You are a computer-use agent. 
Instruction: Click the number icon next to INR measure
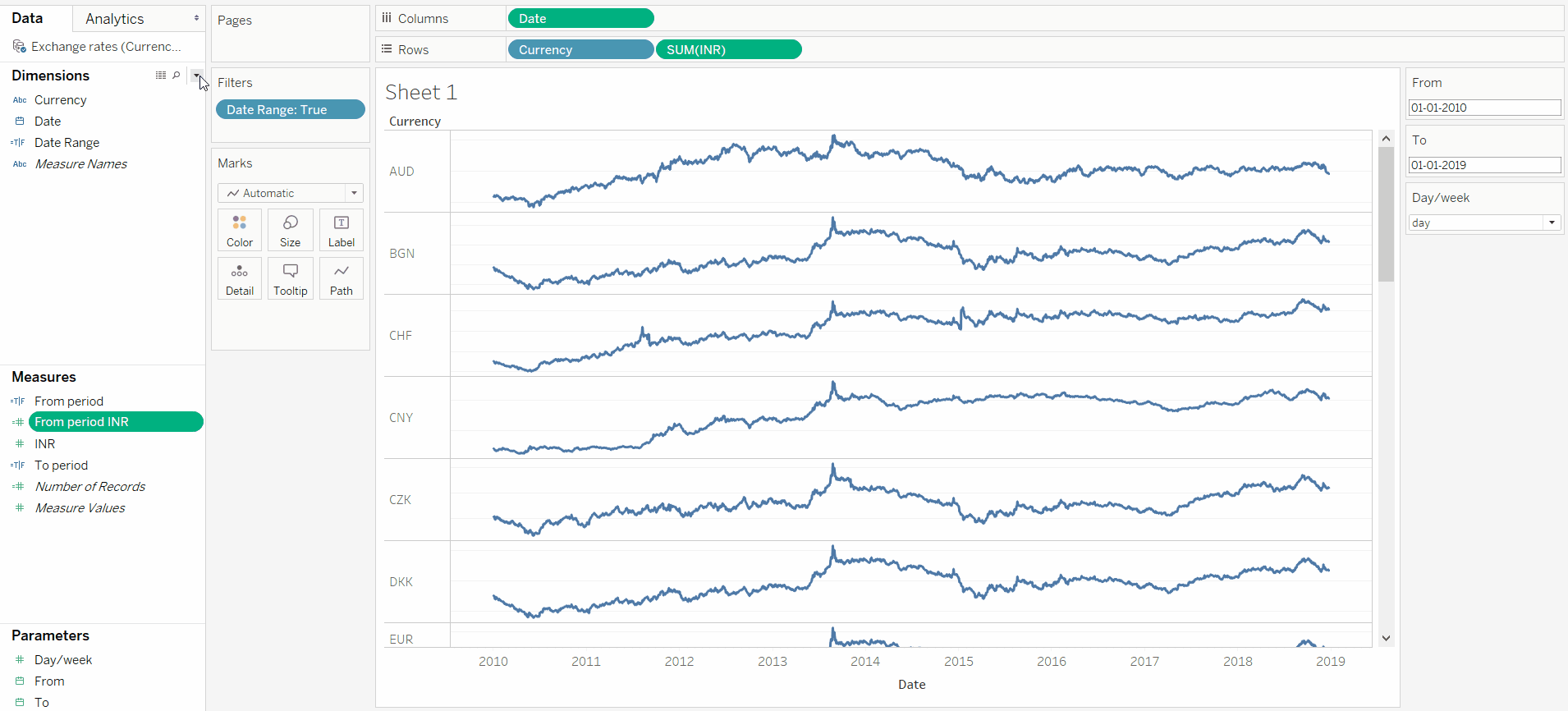[20, 444]
